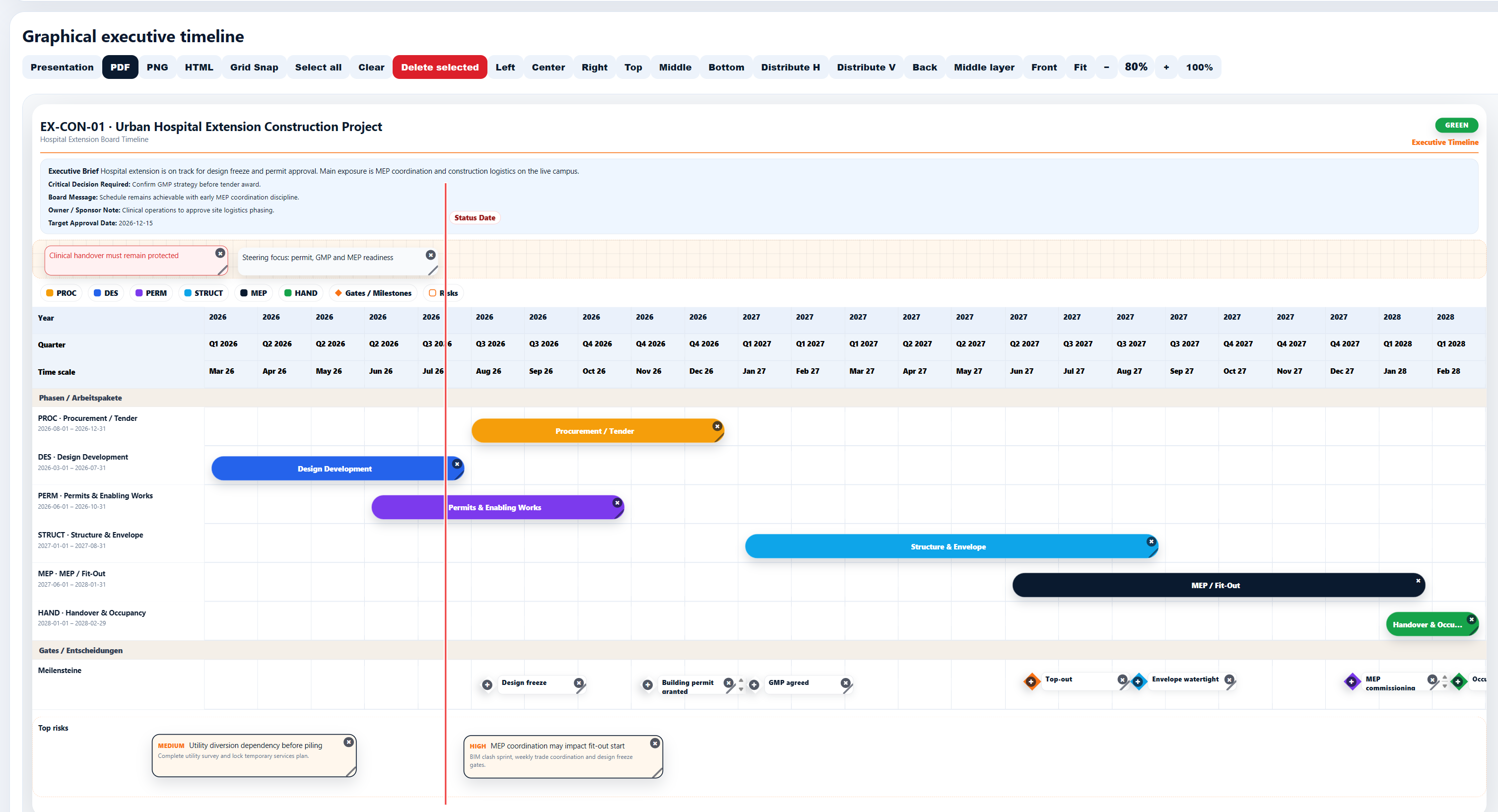1498x812 pixels.
Task: Remove the GMP agreed milestone
Action: (x=845, y=683)
